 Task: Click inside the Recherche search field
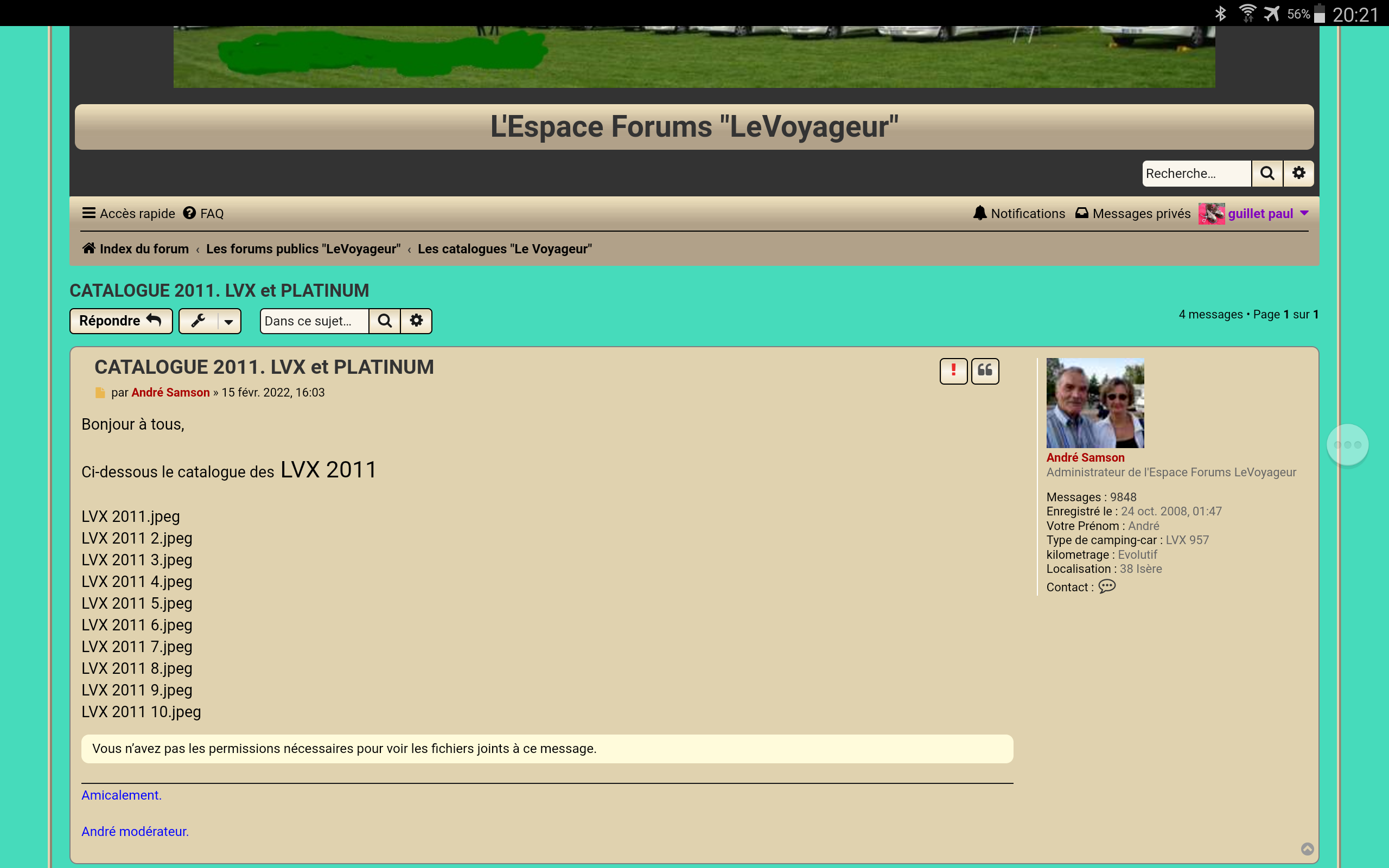tap(1196, 173)
